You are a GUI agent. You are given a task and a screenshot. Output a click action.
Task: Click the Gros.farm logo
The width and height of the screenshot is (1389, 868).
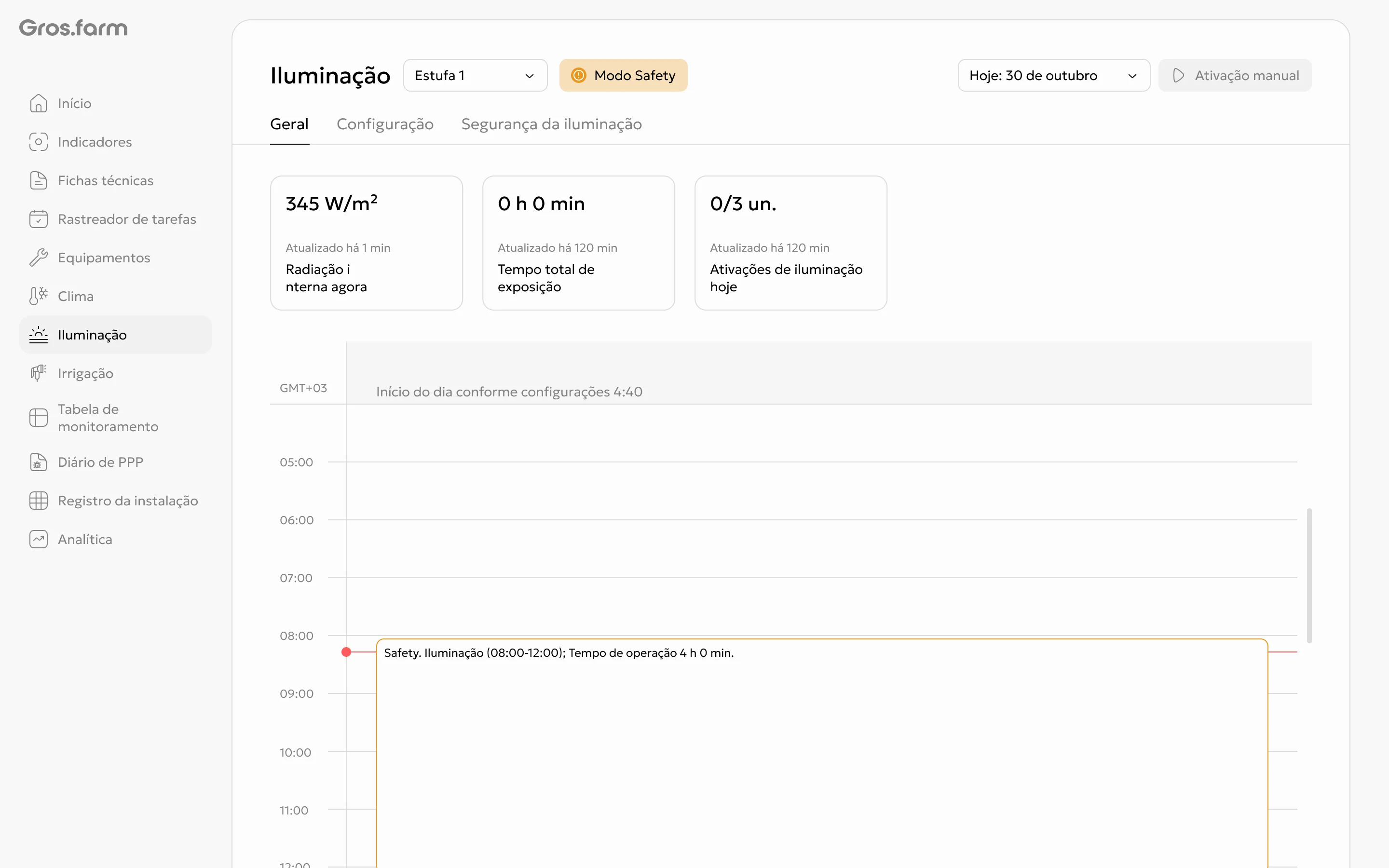(73, 27)
